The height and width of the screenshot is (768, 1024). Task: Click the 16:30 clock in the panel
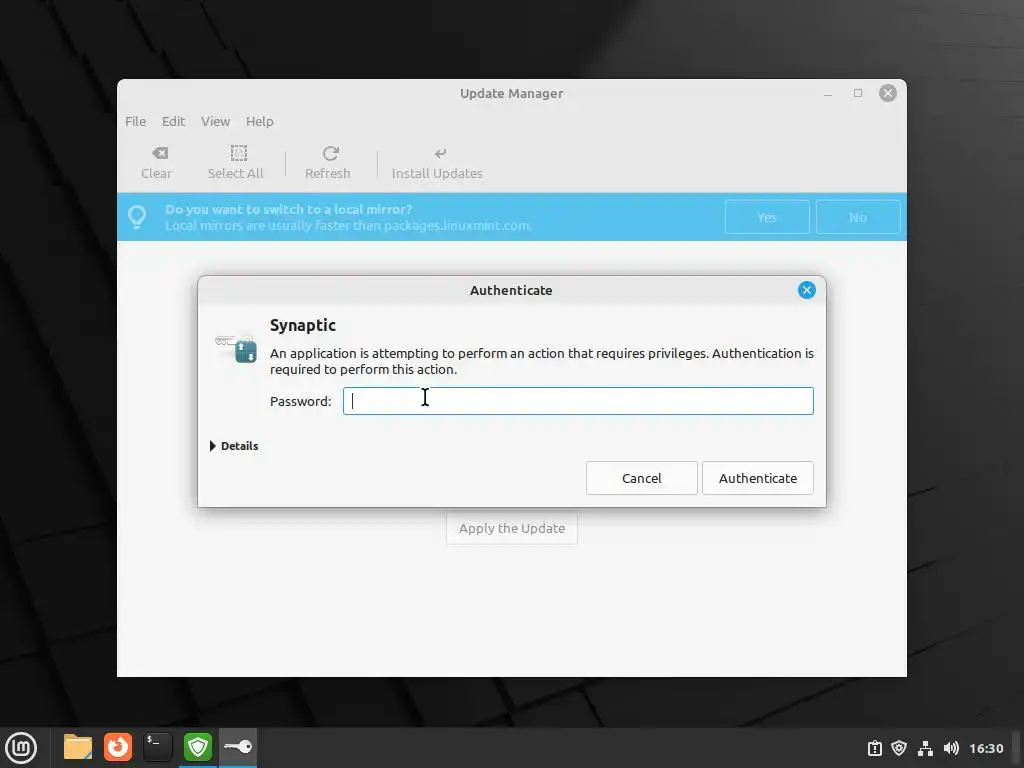tap(986, 748)
